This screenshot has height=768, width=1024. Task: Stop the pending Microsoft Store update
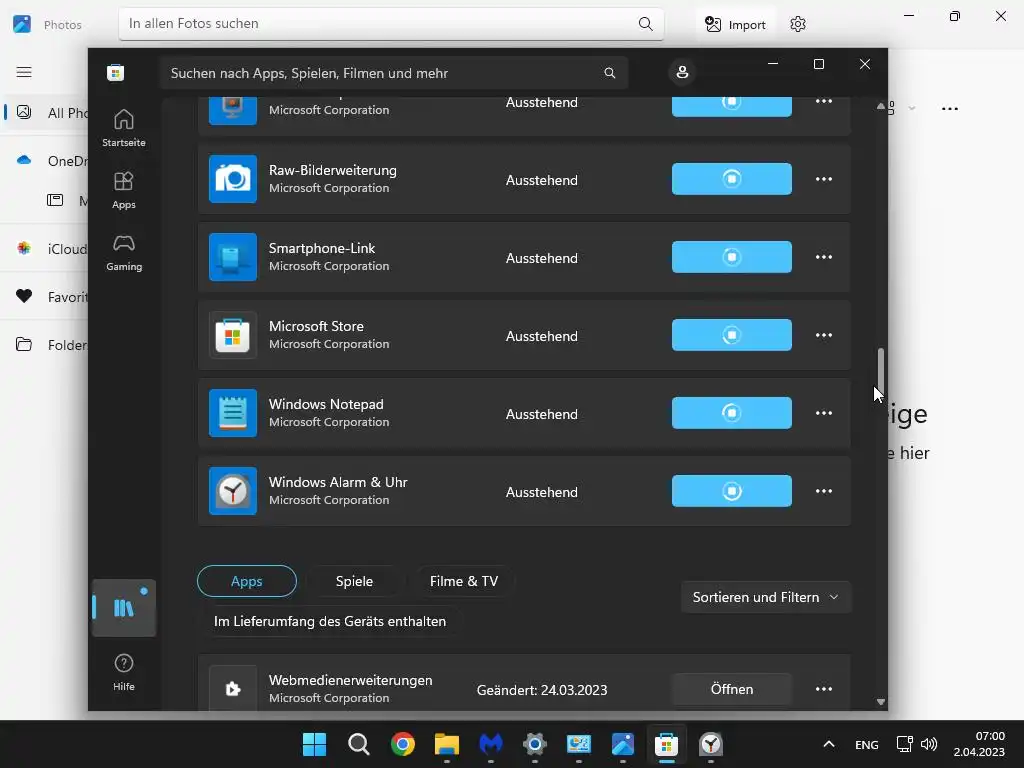[731, 335]
